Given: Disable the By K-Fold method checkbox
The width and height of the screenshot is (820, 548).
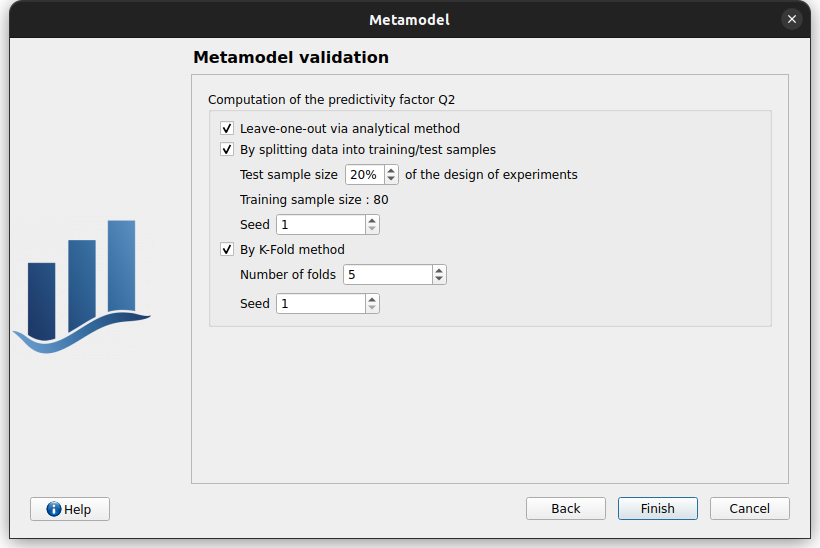Looking at the screenshot, I should 227,250.
